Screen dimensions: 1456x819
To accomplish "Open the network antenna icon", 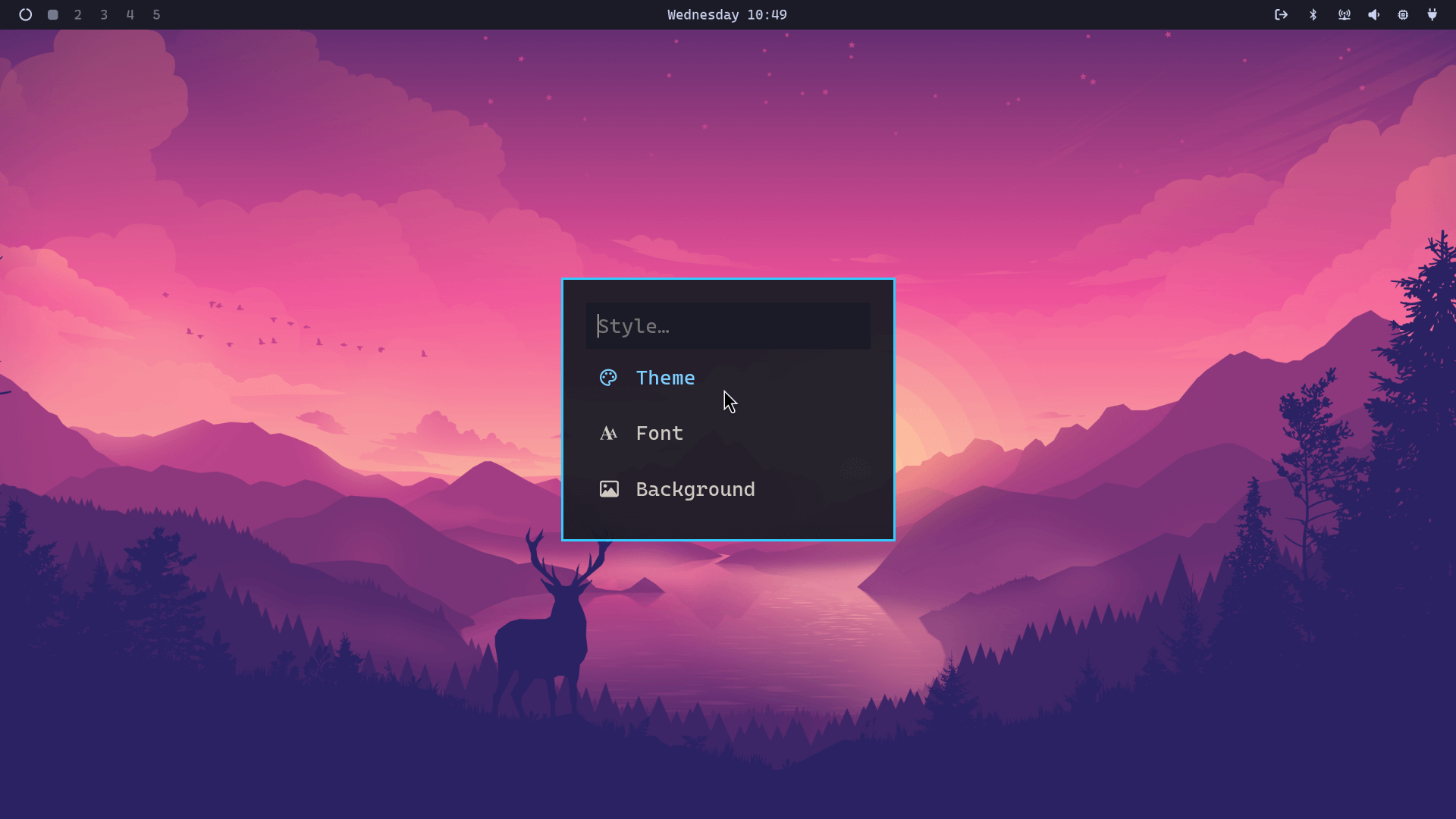I will pos(1344,14).
